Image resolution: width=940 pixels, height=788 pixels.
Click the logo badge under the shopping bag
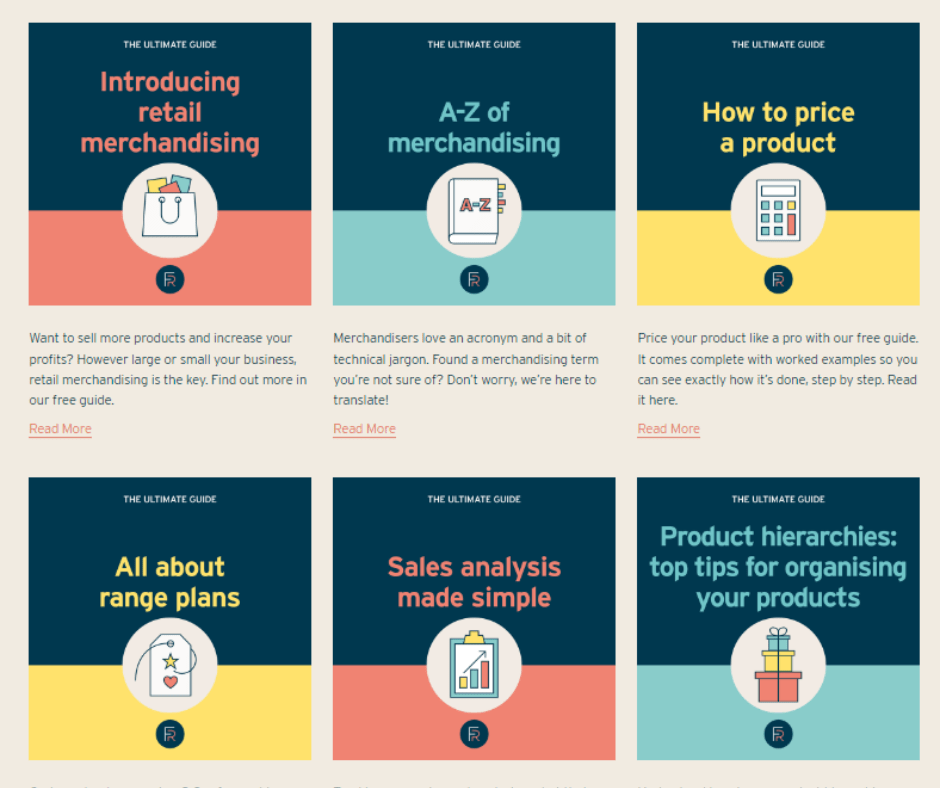click(170, 280)
